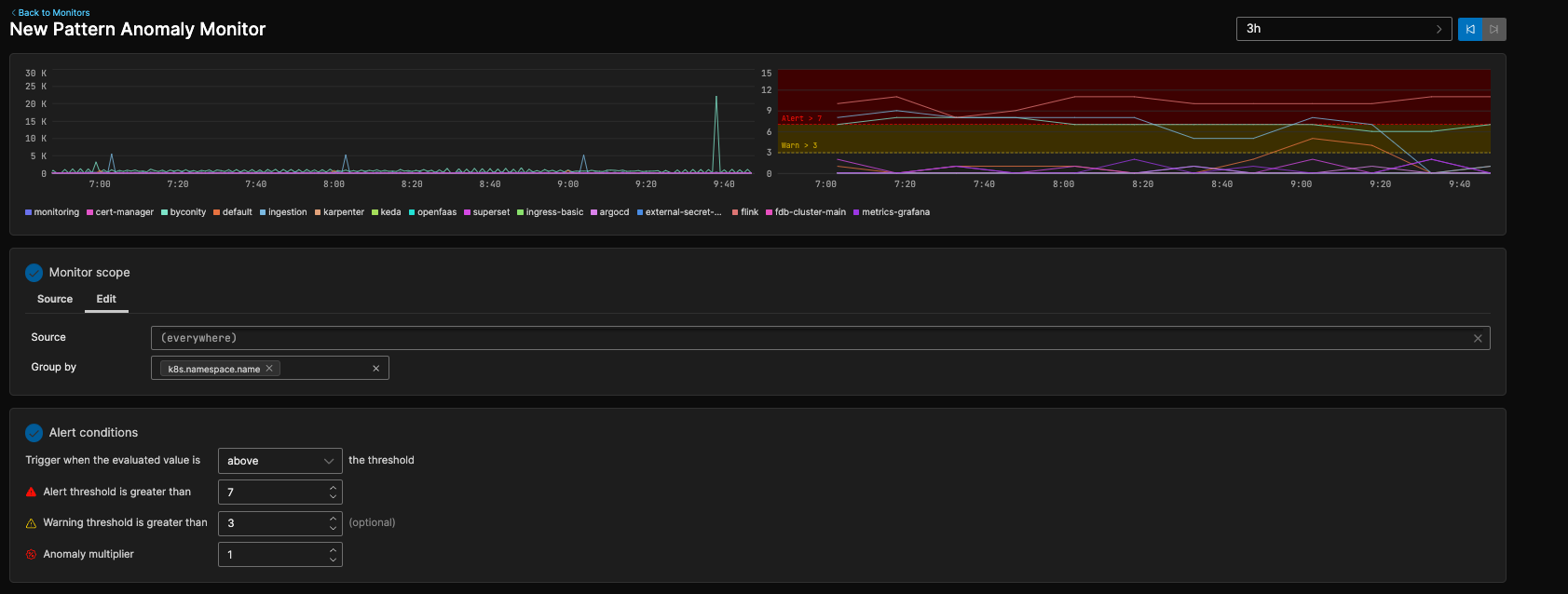Adjust the Alert threshold stepper arrows
Viewport: 1568px width, 594px height.
point(333,492)
